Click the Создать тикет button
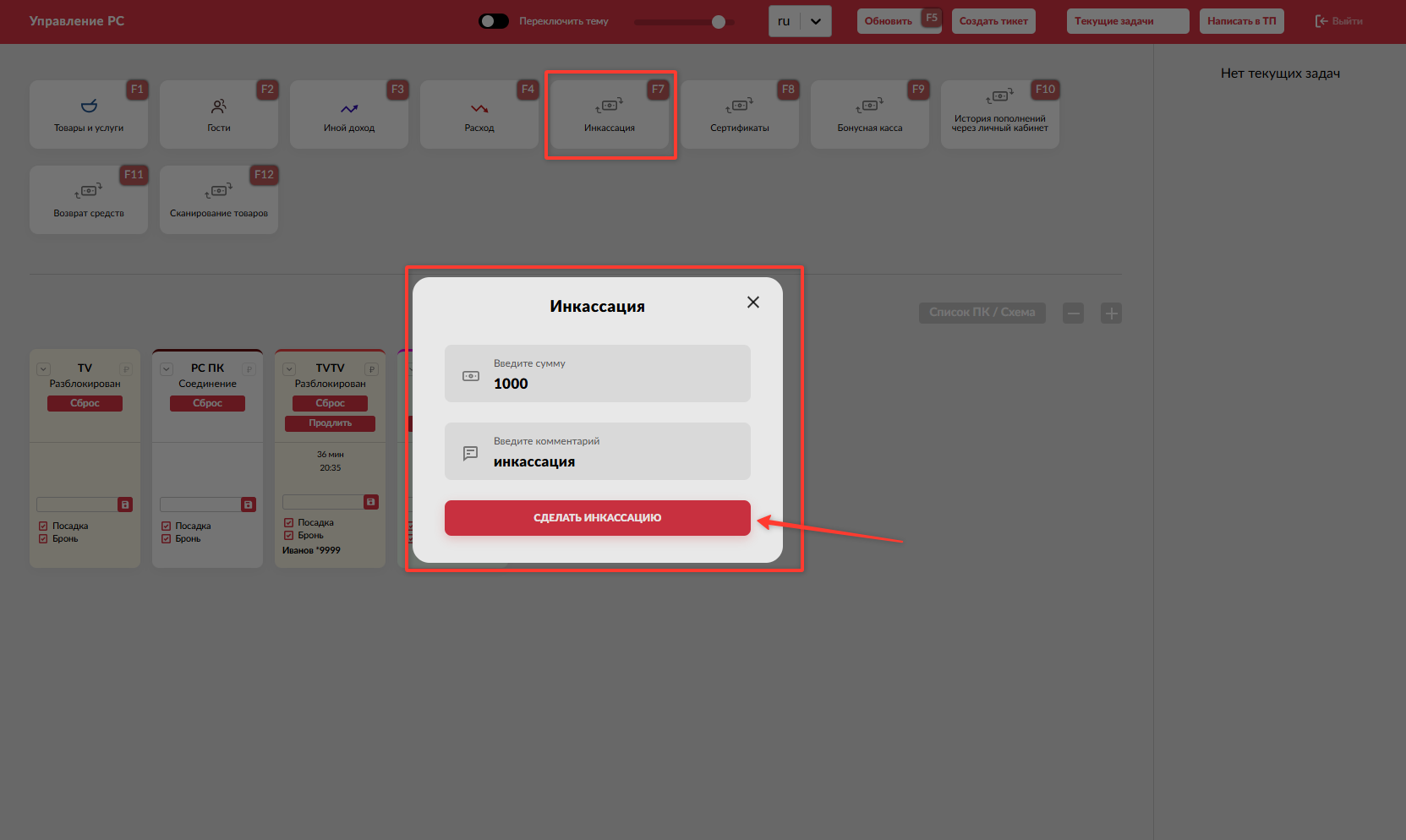The height and width of the screenshot is (840, 1406). click(993, 21)
